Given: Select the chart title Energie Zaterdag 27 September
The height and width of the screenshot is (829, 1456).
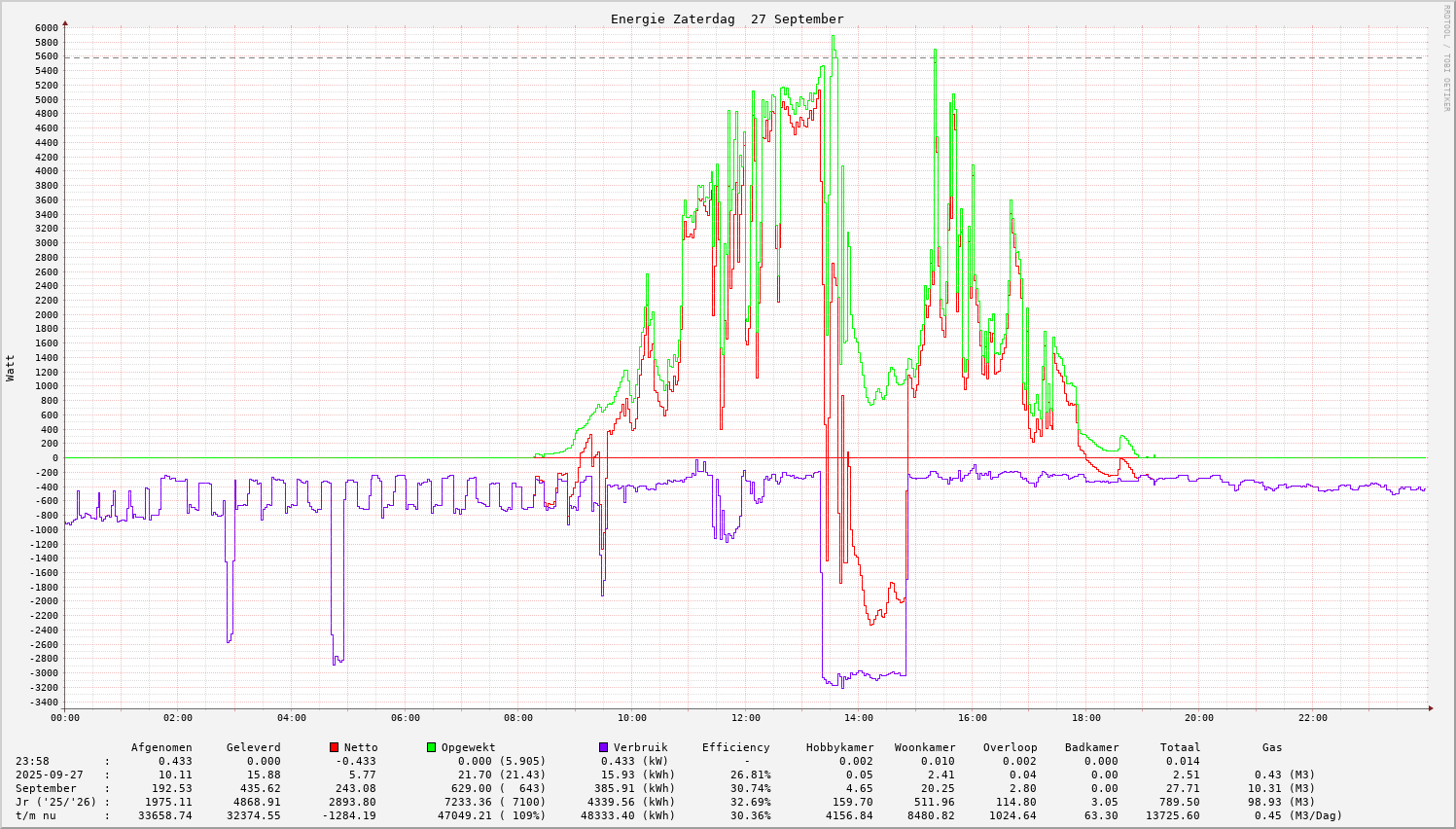Looking at the screenshot, I should [x=727, y=18].
